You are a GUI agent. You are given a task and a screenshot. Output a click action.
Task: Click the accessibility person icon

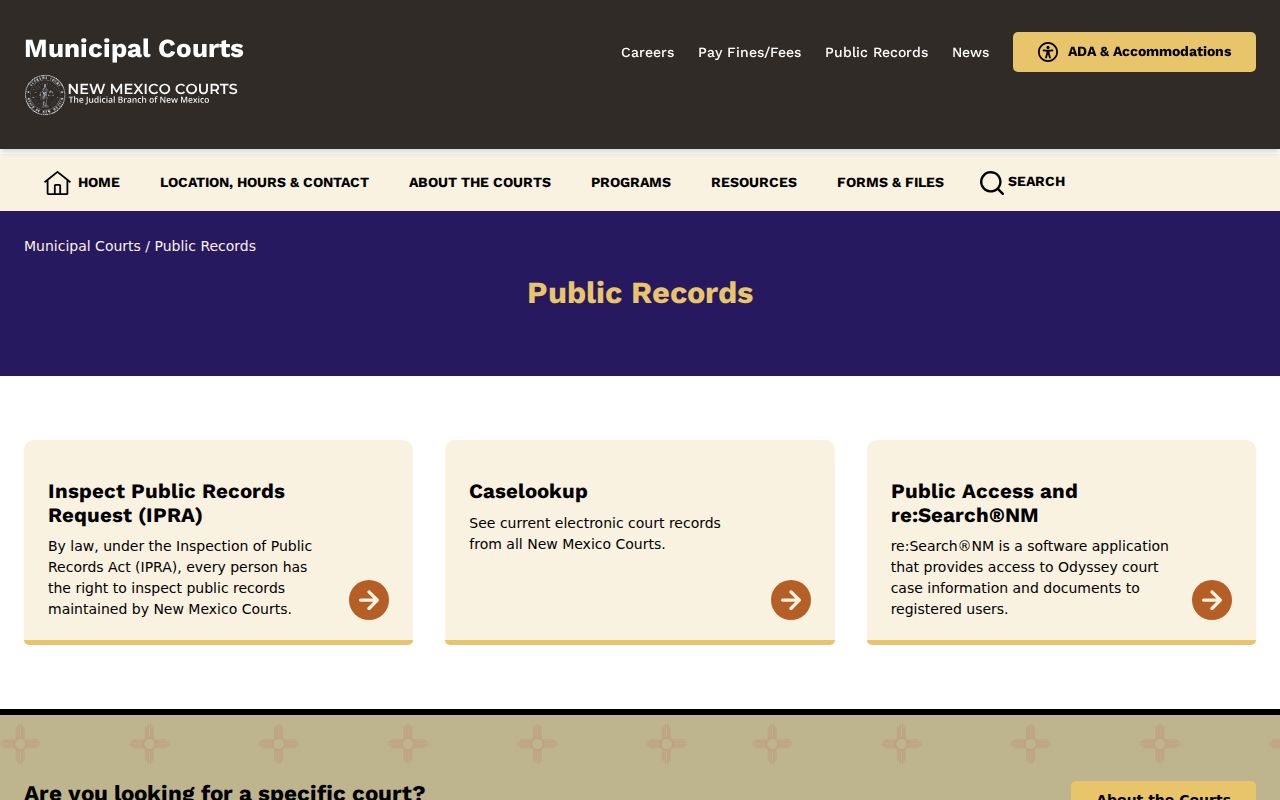pos(1048,52)
